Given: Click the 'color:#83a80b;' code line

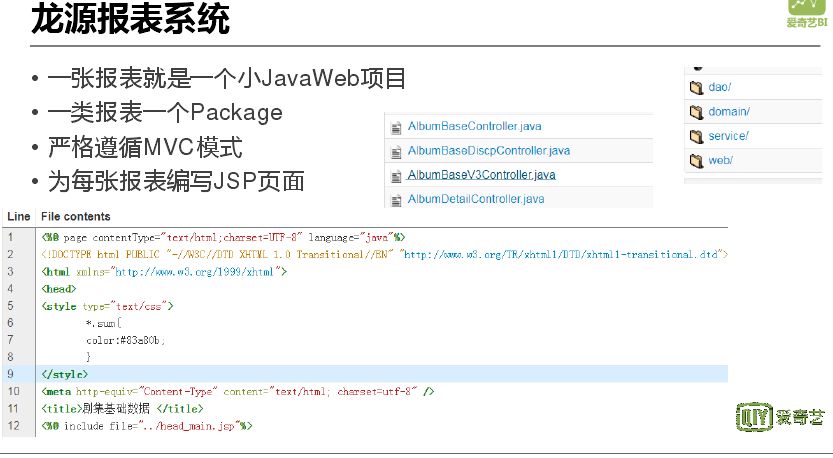Looking at the screenshot, I should point(125,340).
